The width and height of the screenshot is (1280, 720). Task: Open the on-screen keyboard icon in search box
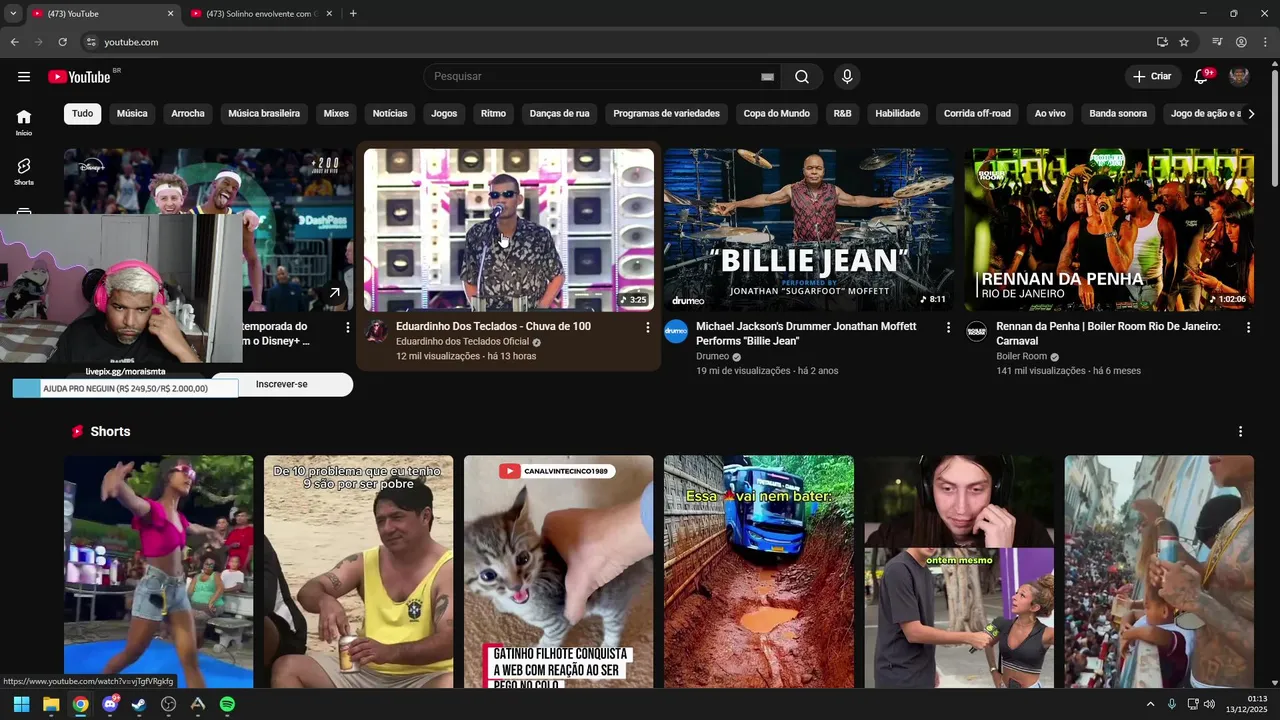[x=767, y=77]
